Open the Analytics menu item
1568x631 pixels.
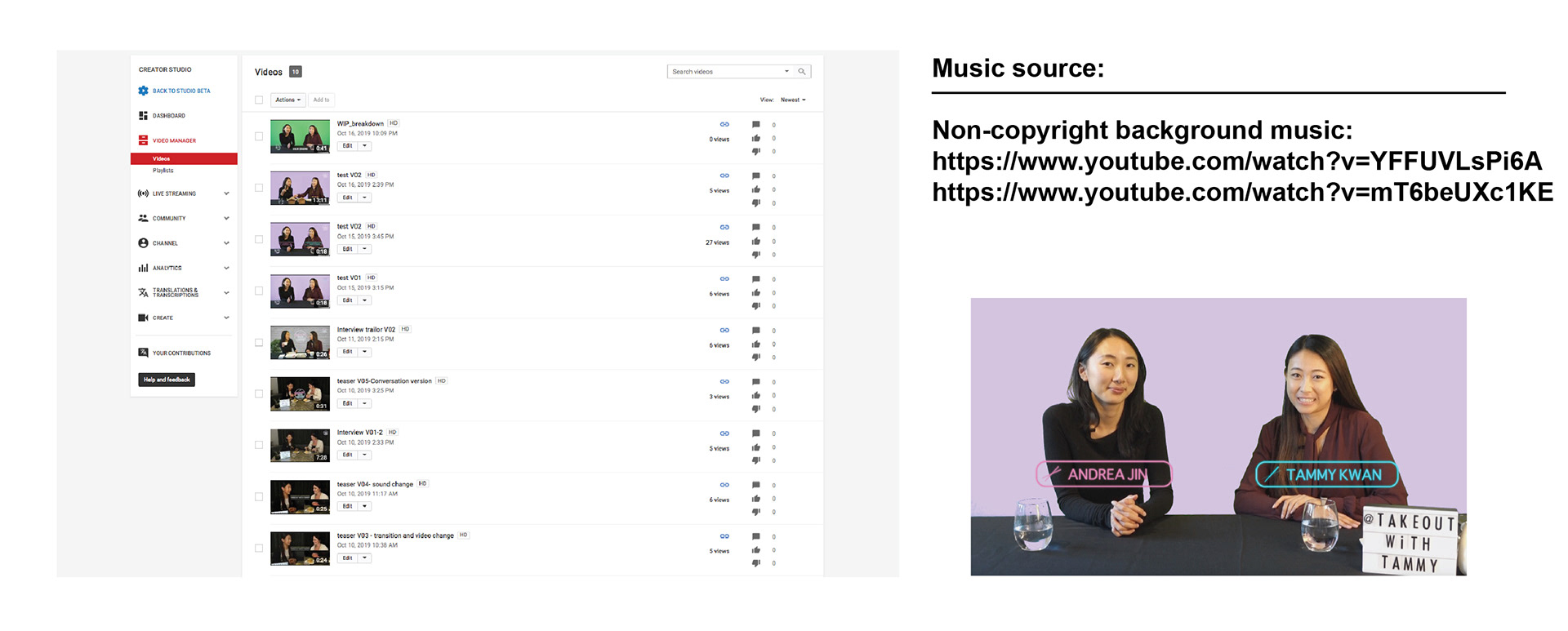(x=167, y=268)
